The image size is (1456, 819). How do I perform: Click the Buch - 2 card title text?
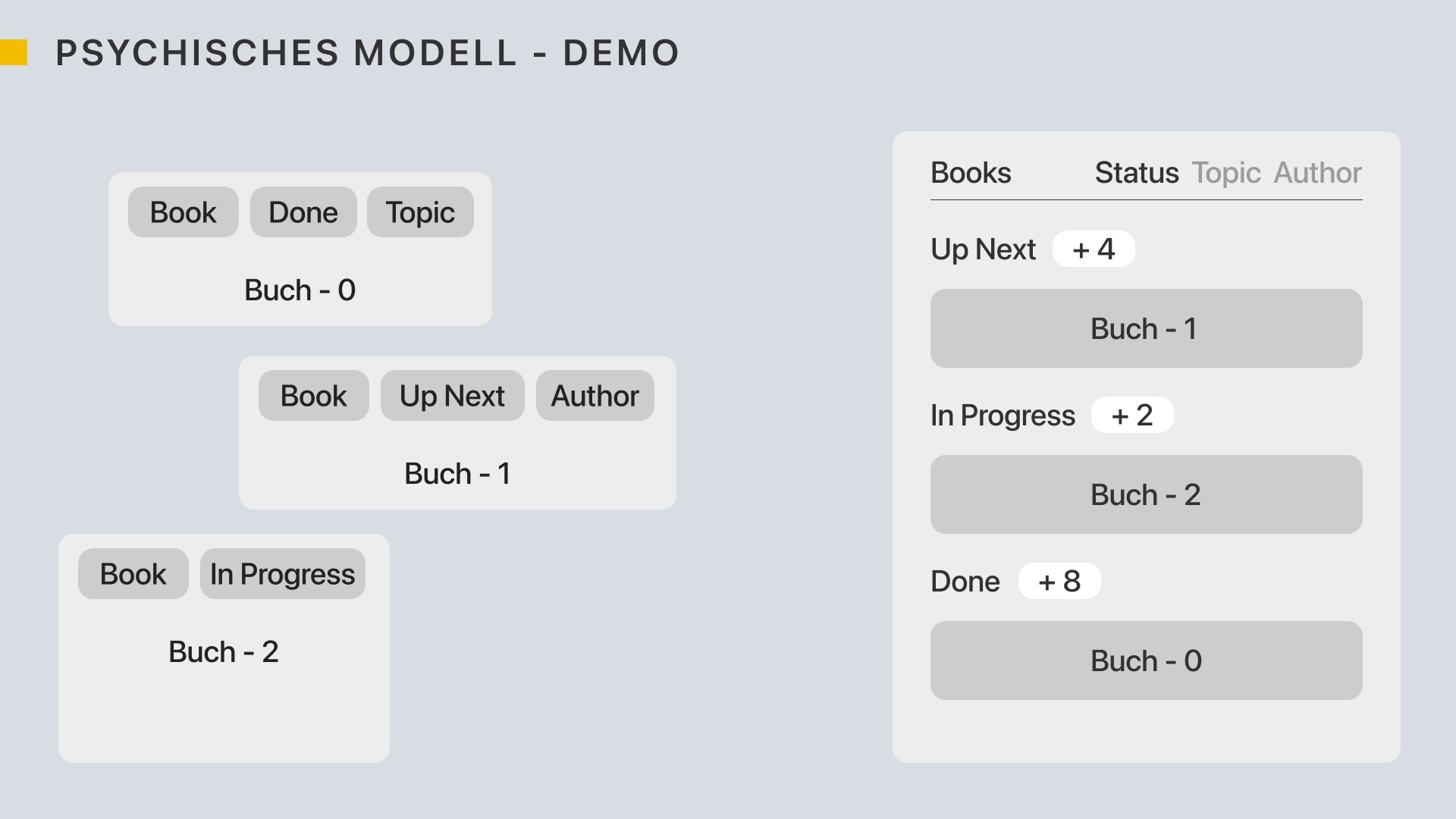pos(224,652)
